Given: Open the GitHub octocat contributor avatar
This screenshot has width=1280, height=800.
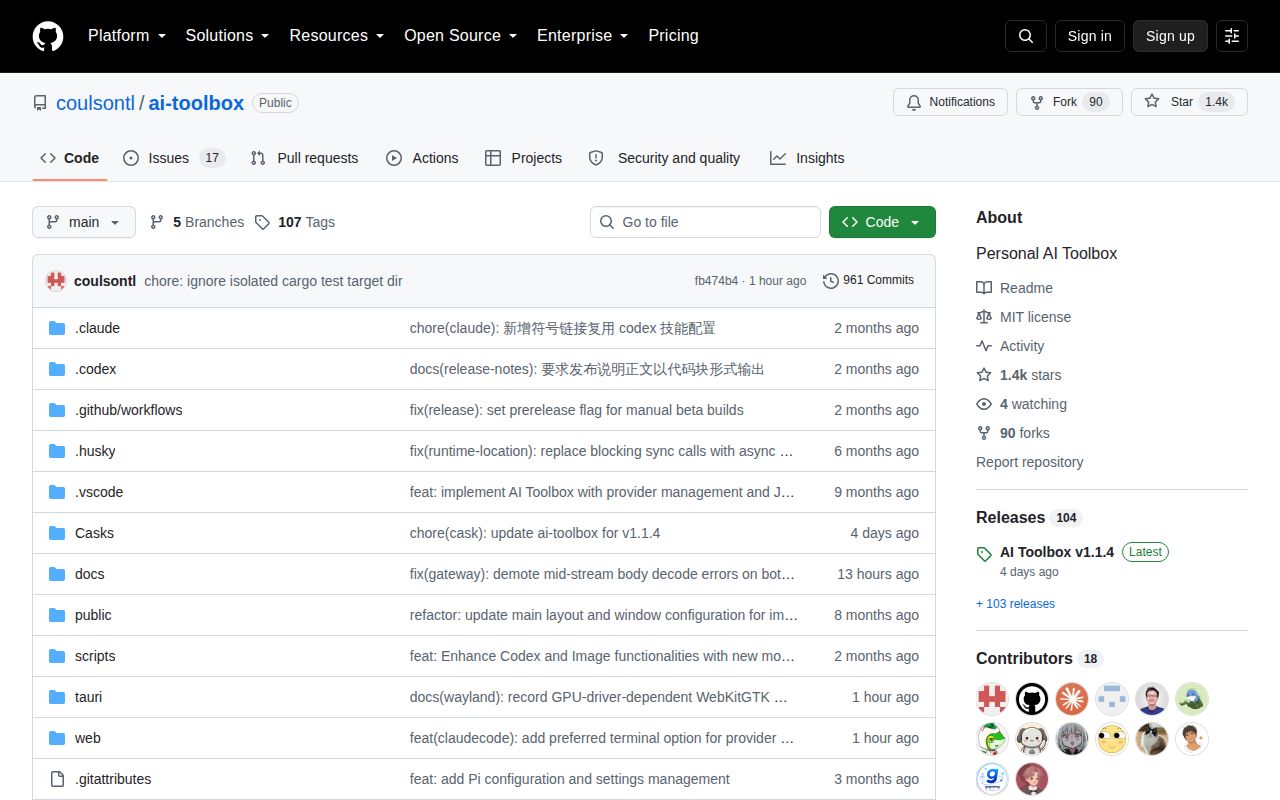Looking at the screenshot, I should pyautogui.click(x=1032, y=698).
